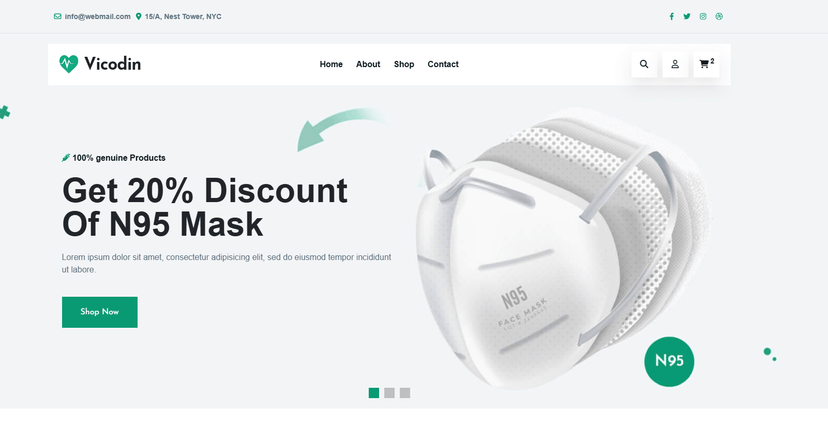The width and height of the screenshot is (828, 443).
Task: Open the Facebook social icon
Action: pyautogui.click(x=672, y=16)
